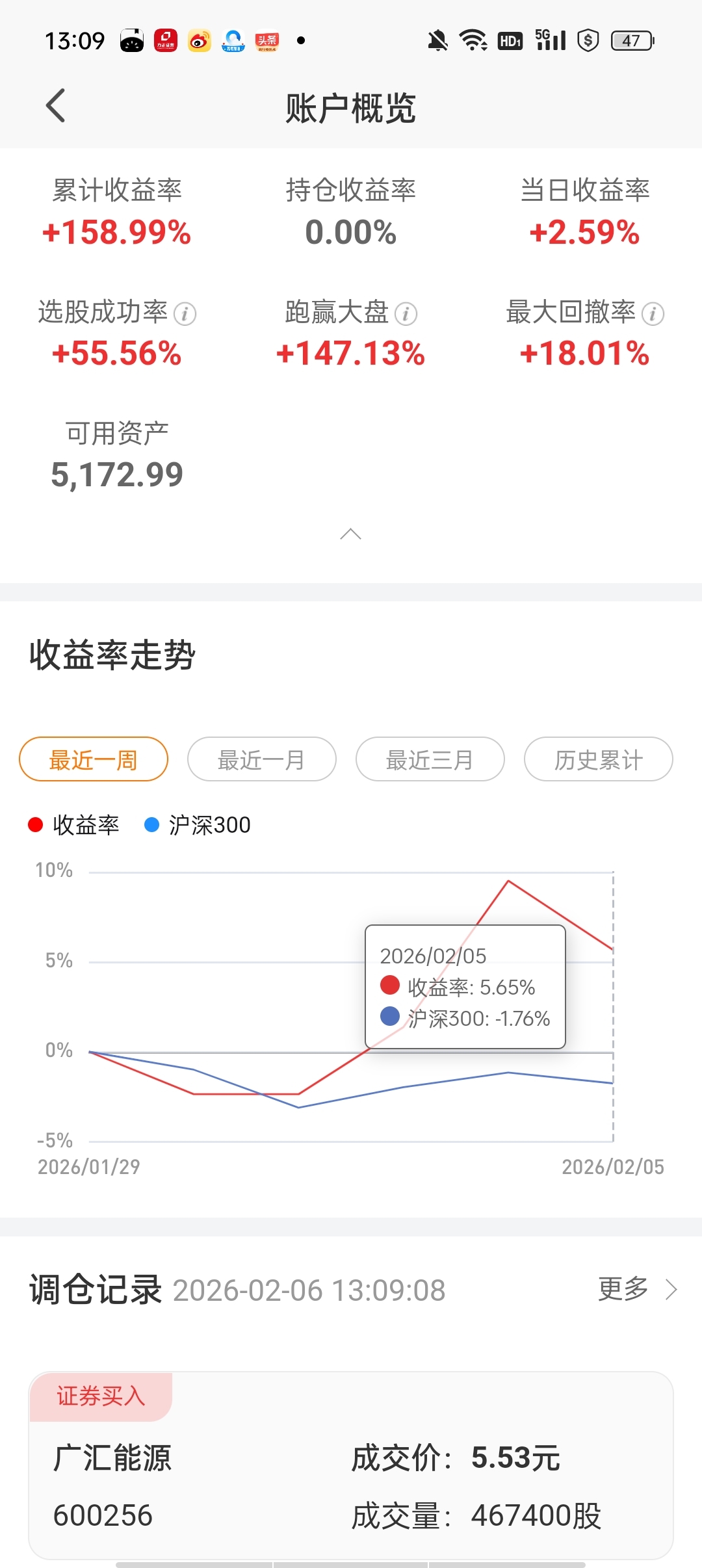Tap the 可用资产 value 5,172.99
The width and height of the screenshot is (702, 1568).
117,475
